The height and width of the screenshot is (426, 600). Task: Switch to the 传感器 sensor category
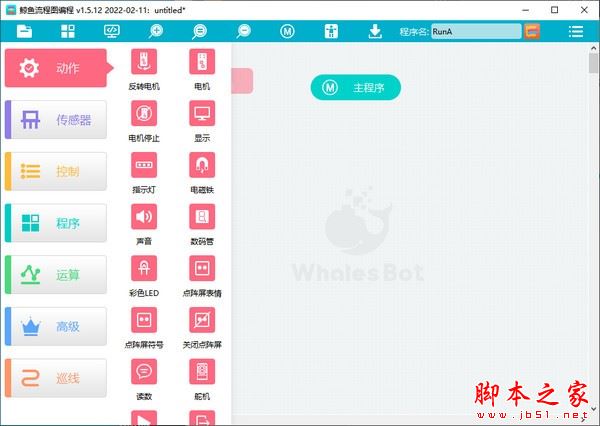[56, 120]
